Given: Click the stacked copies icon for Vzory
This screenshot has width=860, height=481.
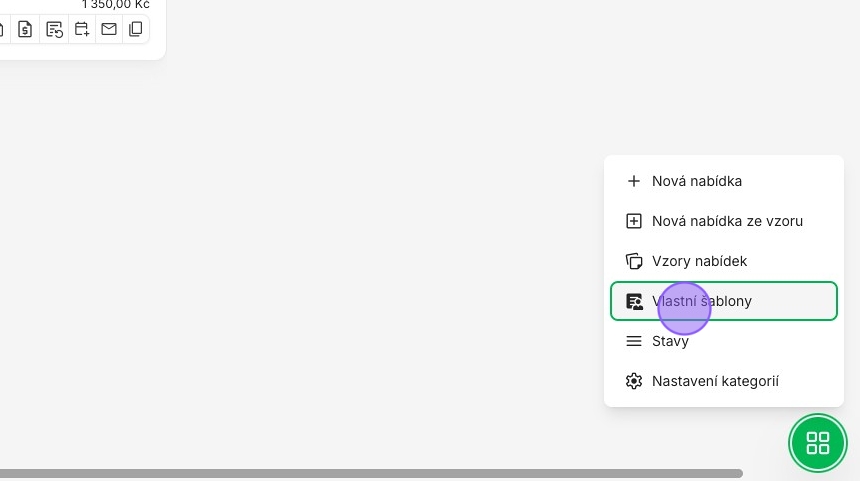Looking at the screenshot, I should pyautogui.click(x=633, y=261).
